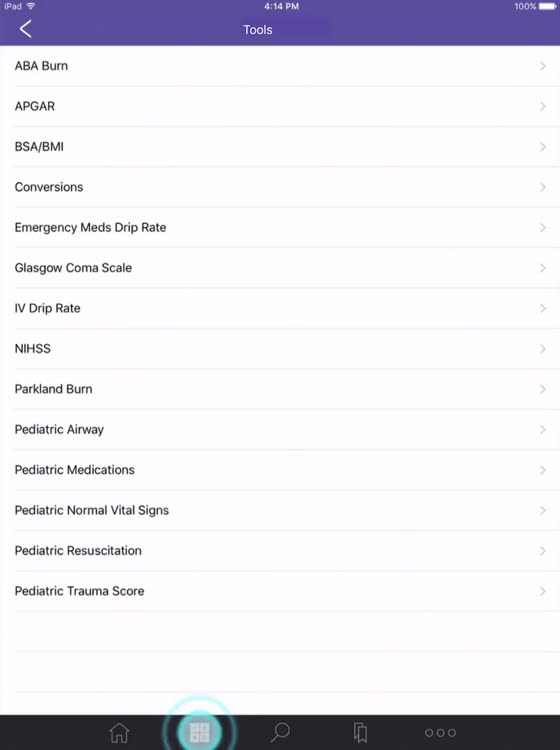Open the BSA/BMI calculator
This screenshot has height=750, width=560.
point(280,147)
